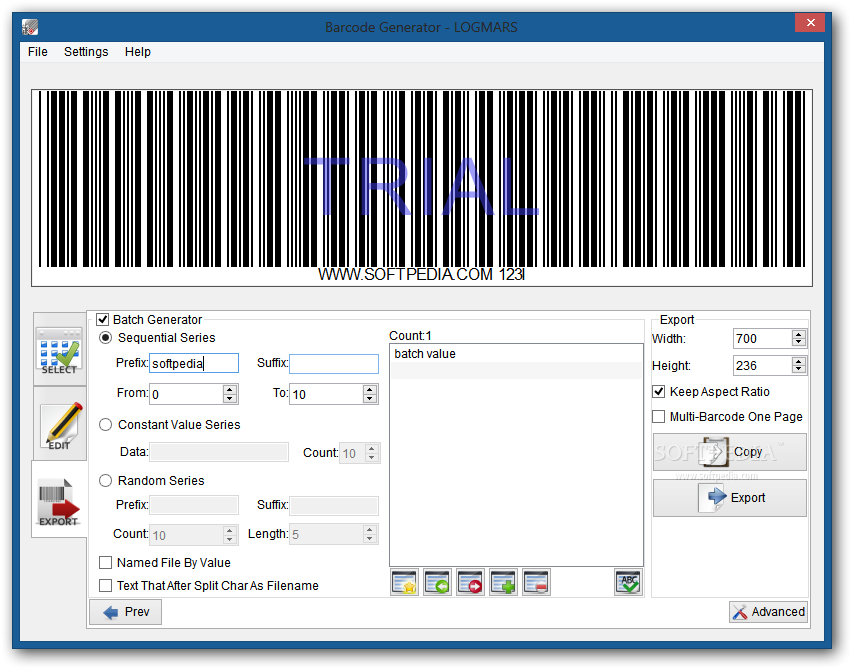
Task: Increase the From value spinner
Action: click(230, 389)
